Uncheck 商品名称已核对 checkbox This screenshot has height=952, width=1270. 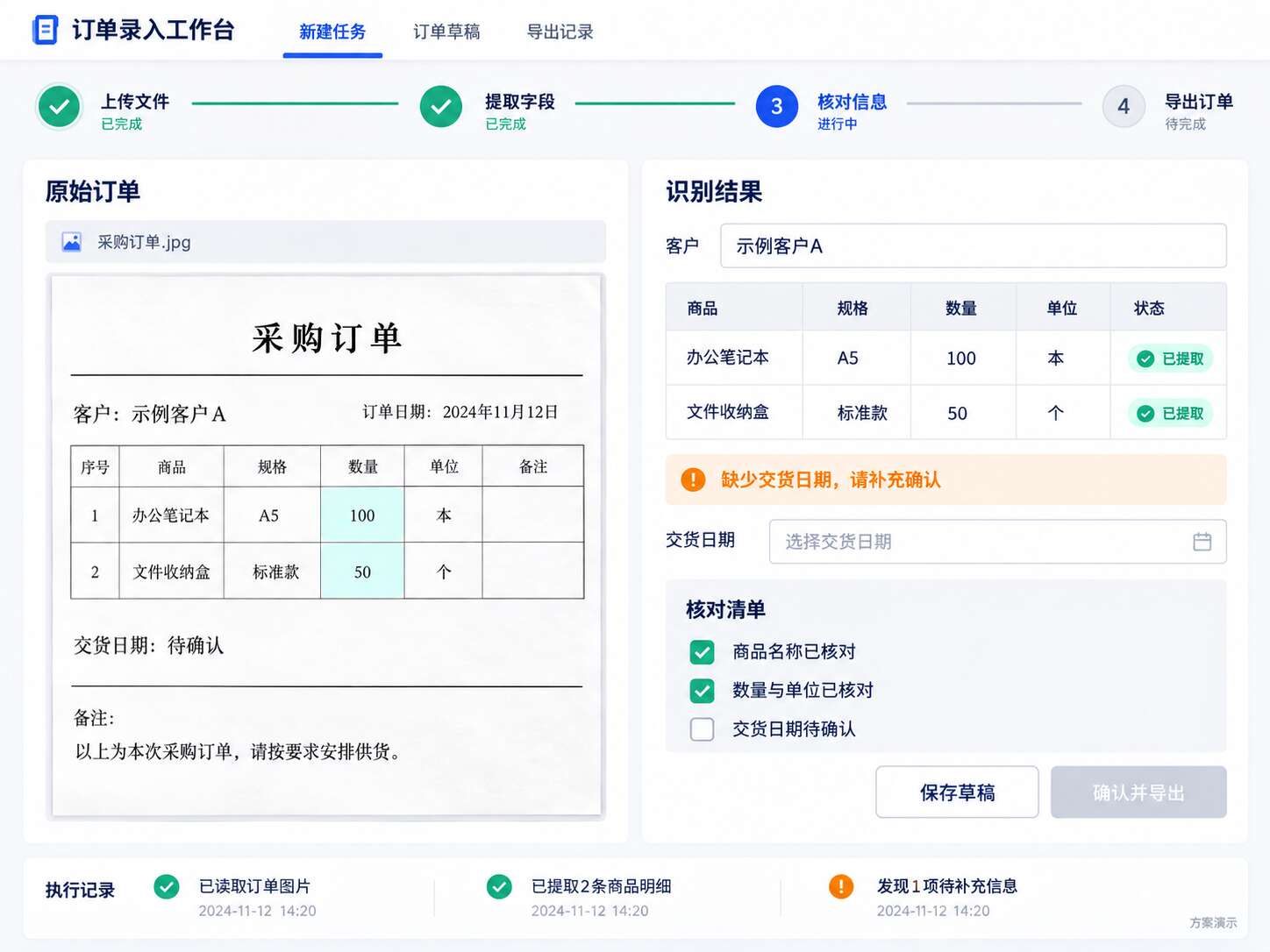pos(702,652)
